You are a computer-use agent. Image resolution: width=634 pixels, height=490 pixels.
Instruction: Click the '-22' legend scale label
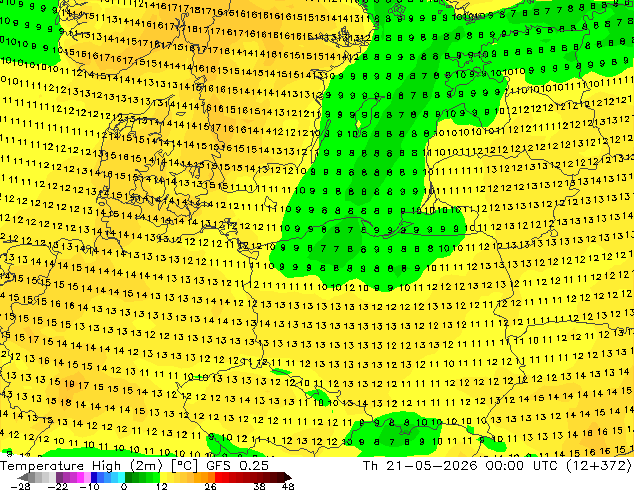click(58, 486)
